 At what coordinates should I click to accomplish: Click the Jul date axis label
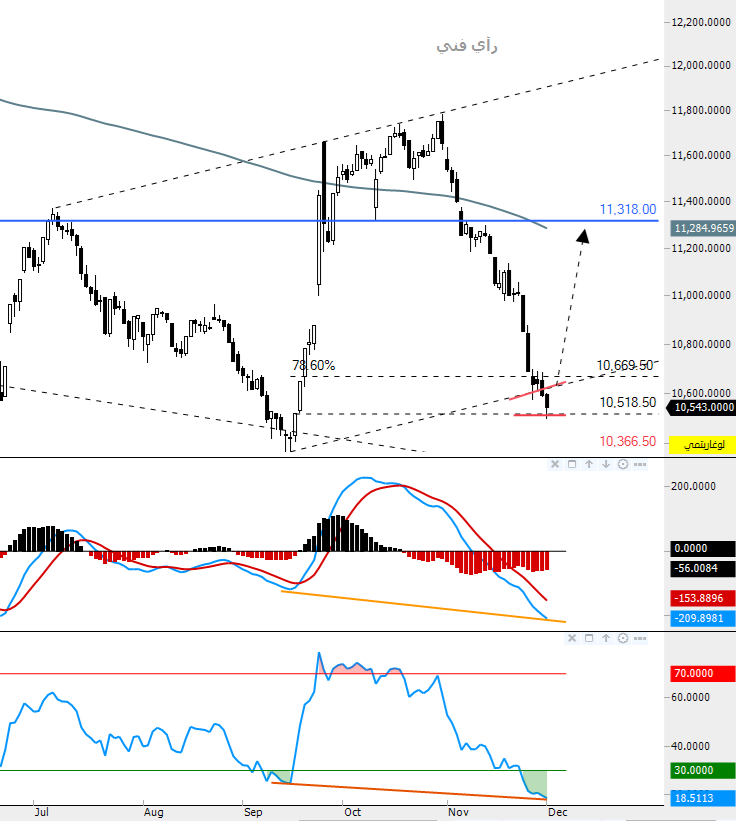point(42,812)
